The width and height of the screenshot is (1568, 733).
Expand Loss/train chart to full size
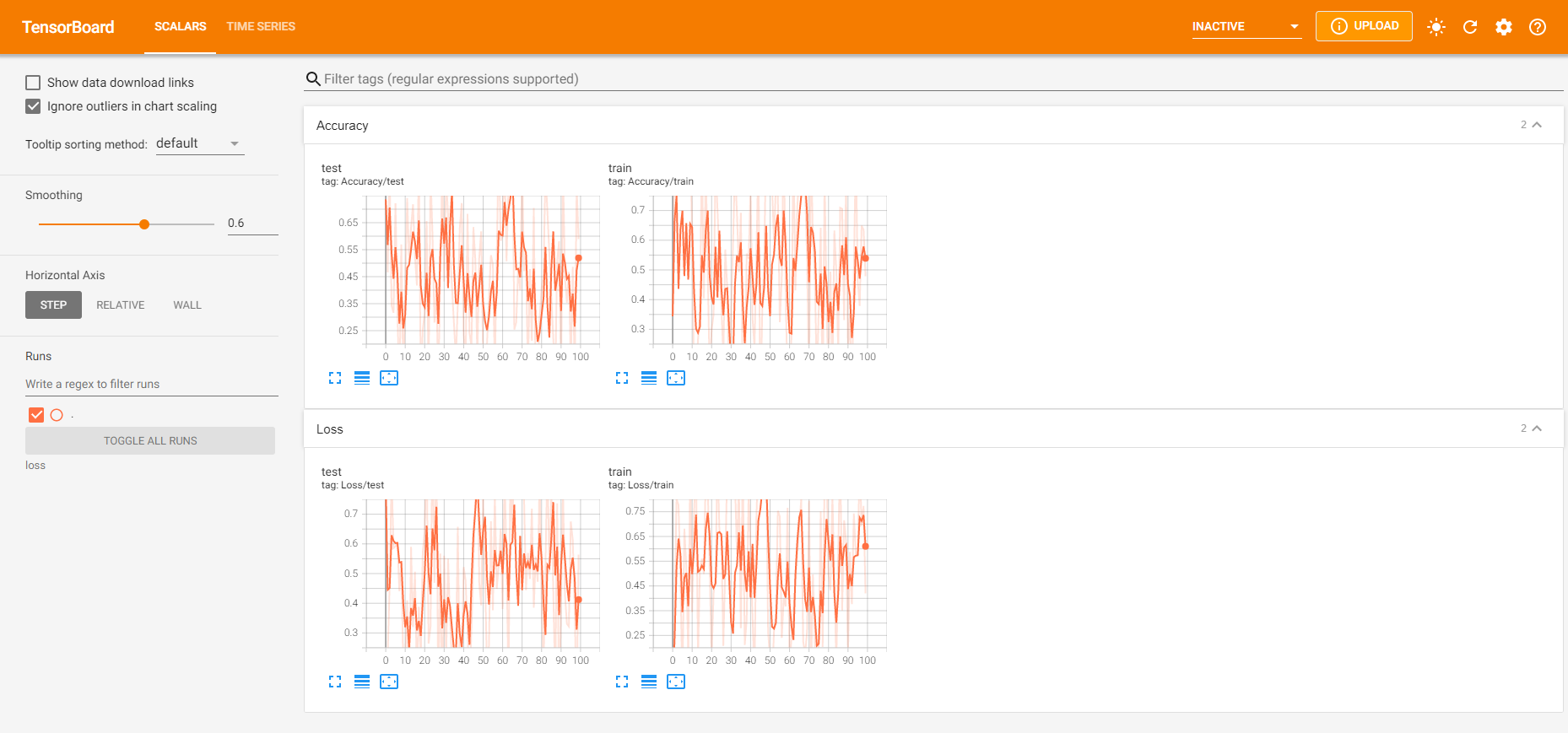point(622,682)
